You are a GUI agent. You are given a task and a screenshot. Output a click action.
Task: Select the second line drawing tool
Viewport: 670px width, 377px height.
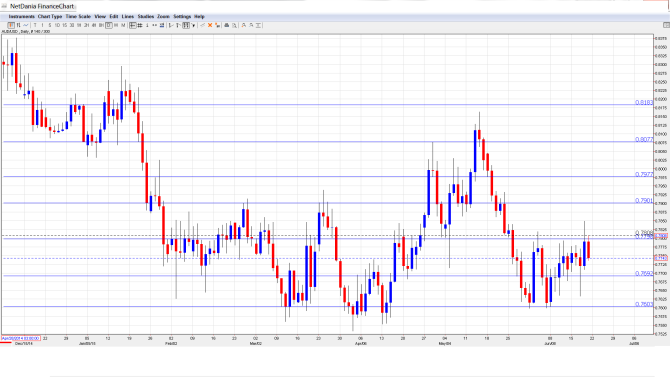point(179,26)
